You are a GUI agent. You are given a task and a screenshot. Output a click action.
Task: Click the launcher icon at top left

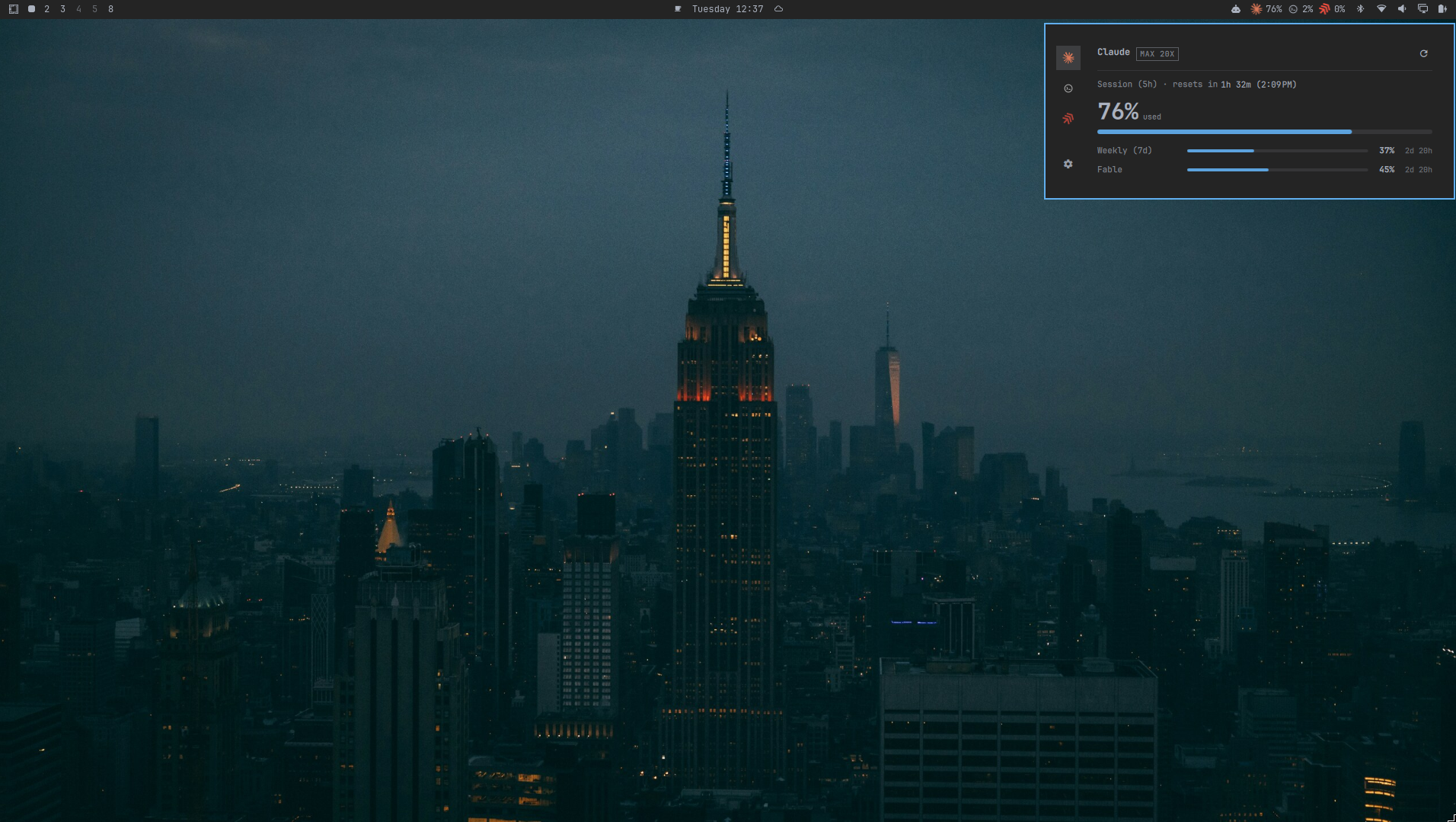pos(14,9)
